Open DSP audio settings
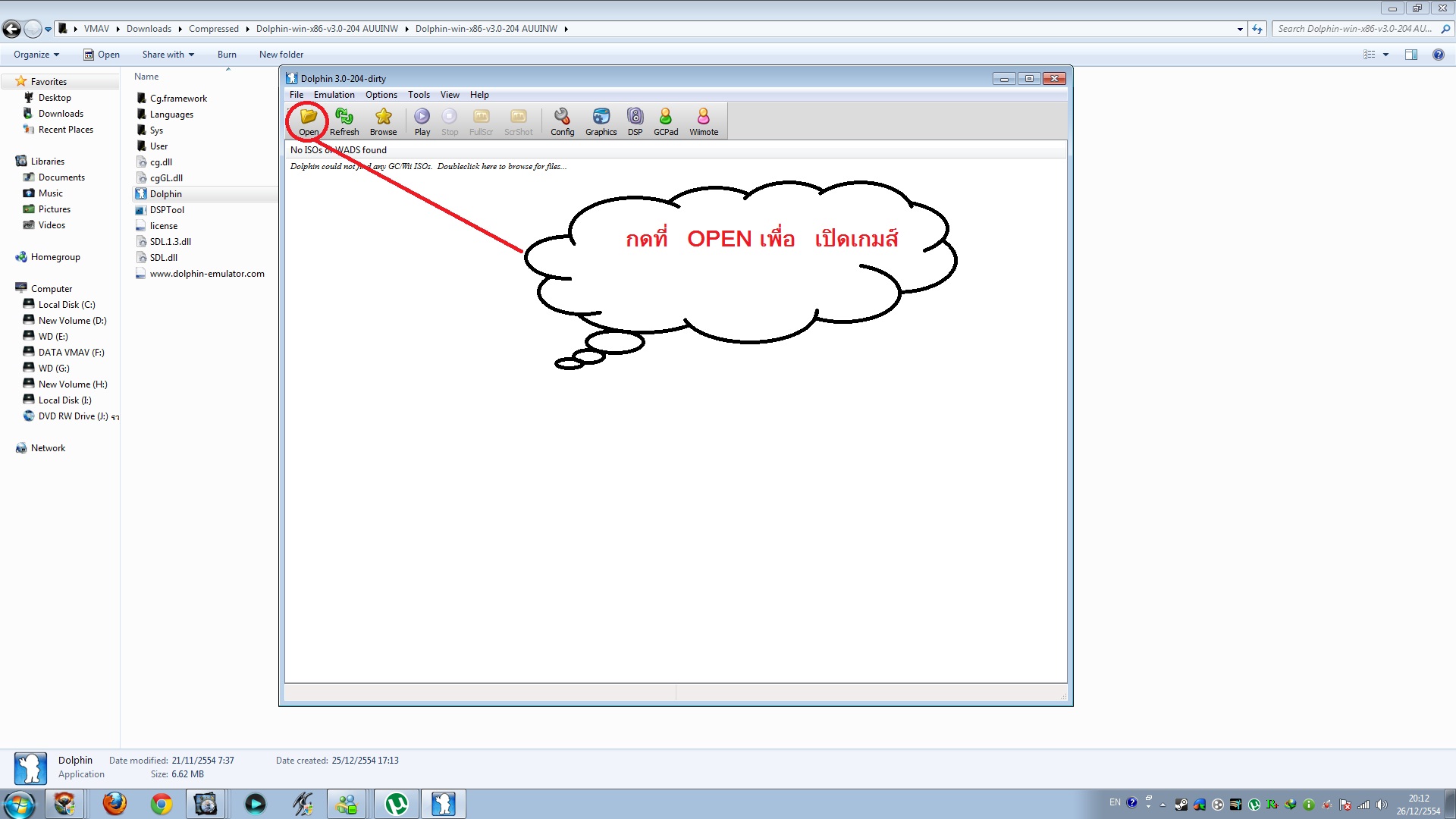The height and width of the screenshot is (819, 1456). pyautogui.click(x=635, y=121)
